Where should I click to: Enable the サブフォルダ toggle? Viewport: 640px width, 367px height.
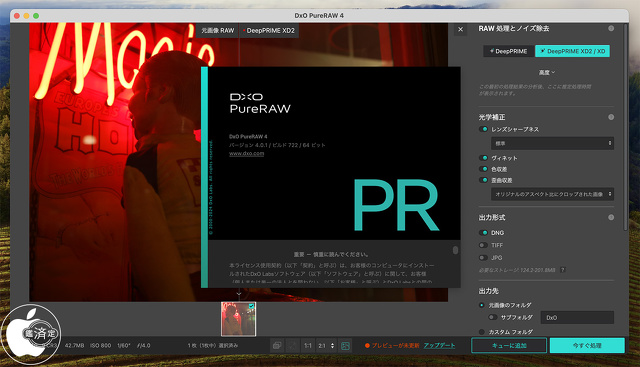493,317
